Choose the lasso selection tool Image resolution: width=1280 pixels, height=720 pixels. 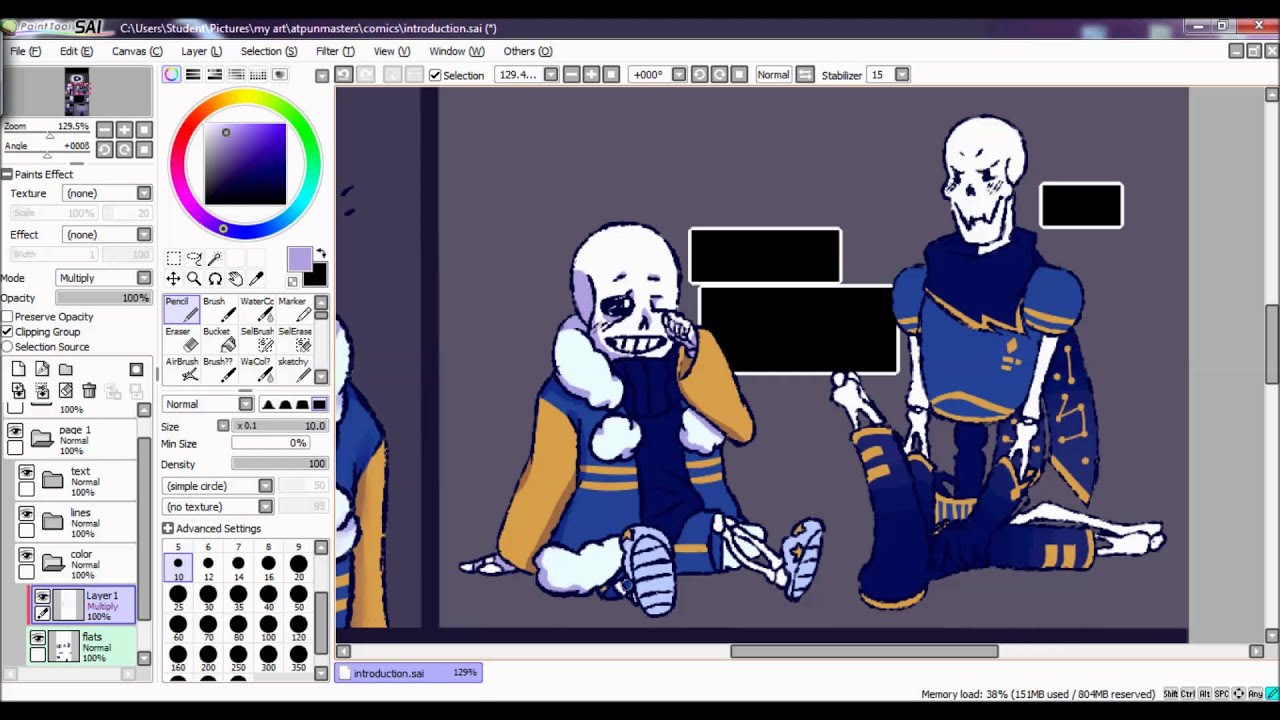click(x=194, y=258)
